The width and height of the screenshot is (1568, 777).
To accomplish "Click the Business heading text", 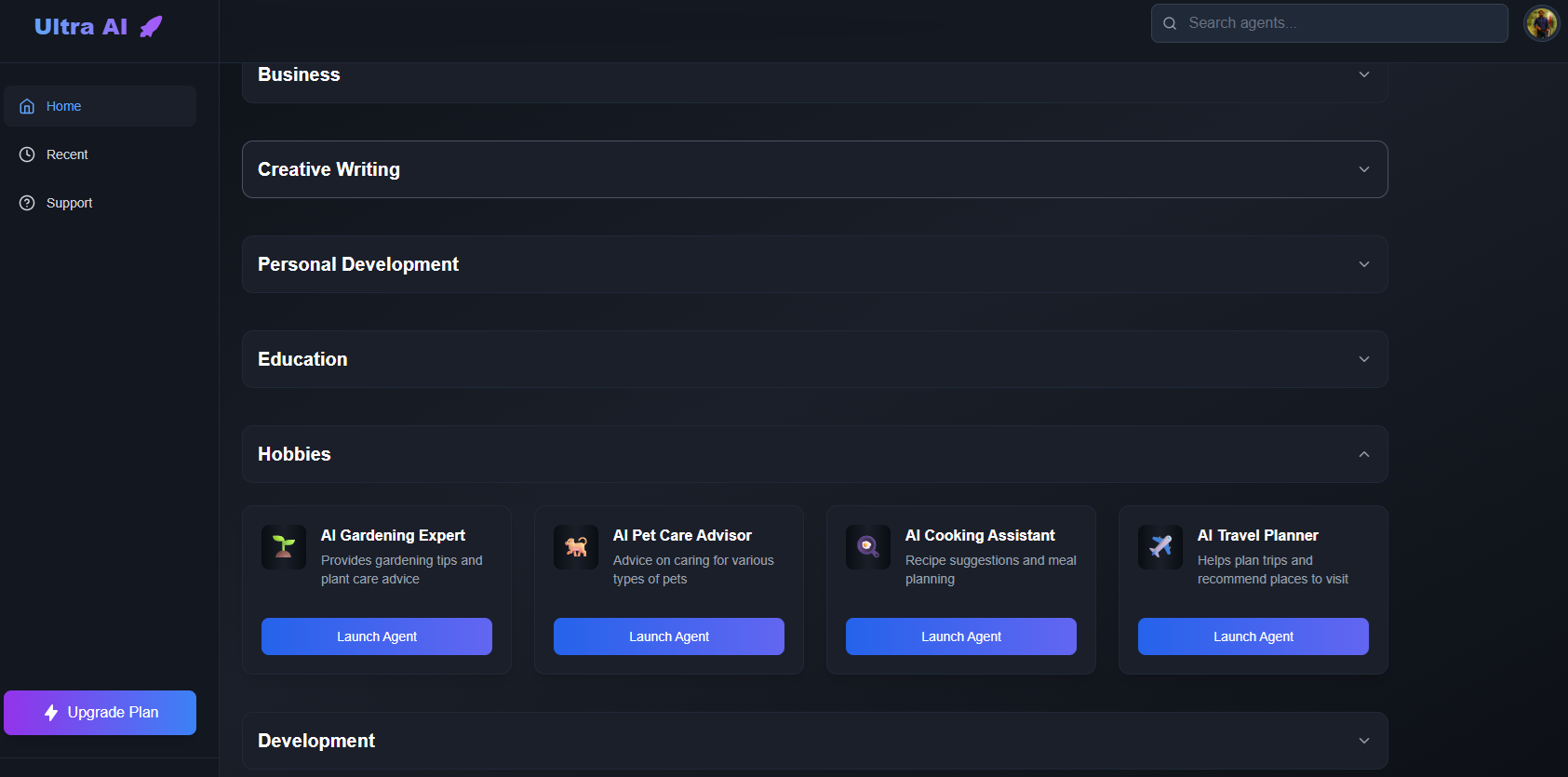I will tap(299, 74).
